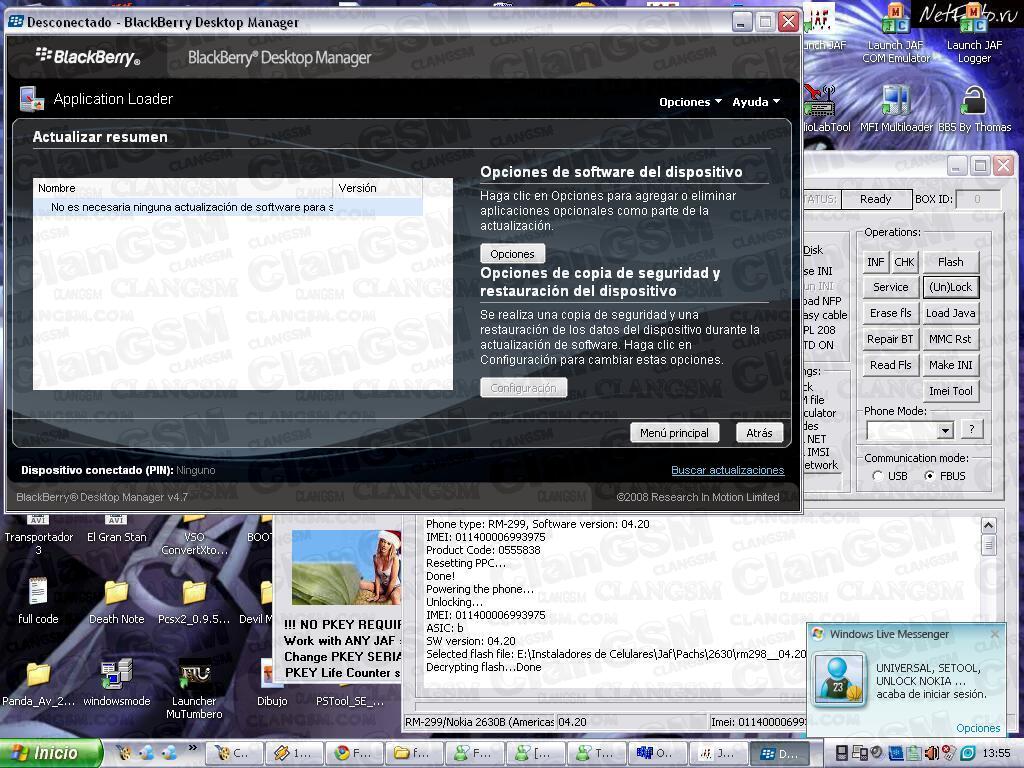Viewport: 1024px width, 768px height.
Task: Click Load Java button in JAF
Action: pos(950,313)
